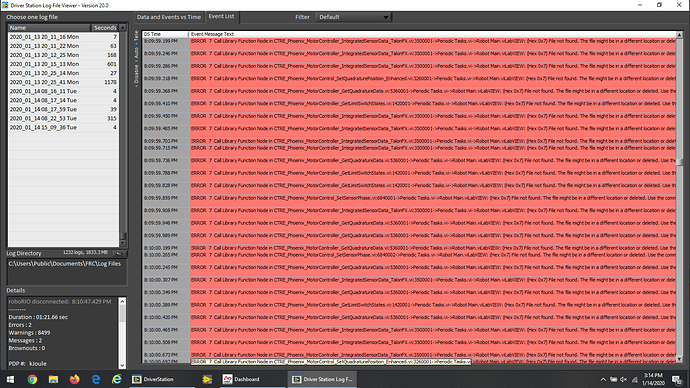Open the Windows Start menu

[11, 379]
